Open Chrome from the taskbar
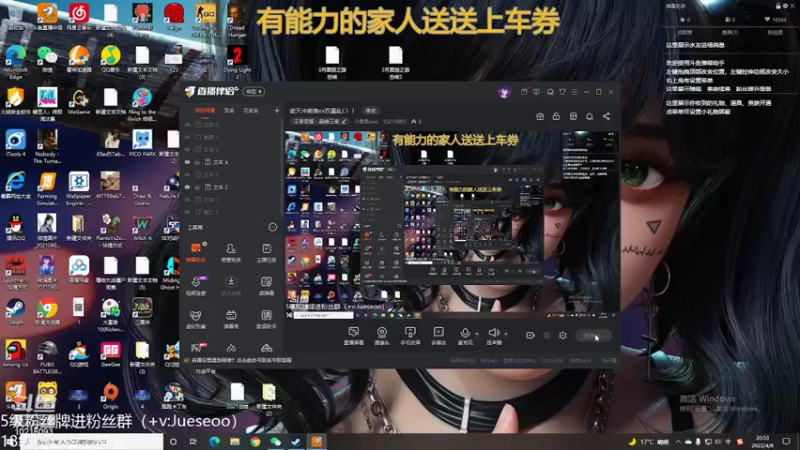Screen dimensions: 800x450 255,441
